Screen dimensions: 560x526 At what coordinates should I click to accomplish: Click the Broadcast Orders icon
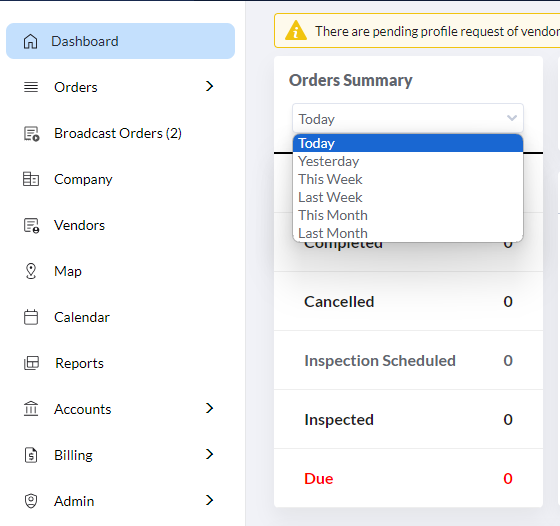pos(31,134)
